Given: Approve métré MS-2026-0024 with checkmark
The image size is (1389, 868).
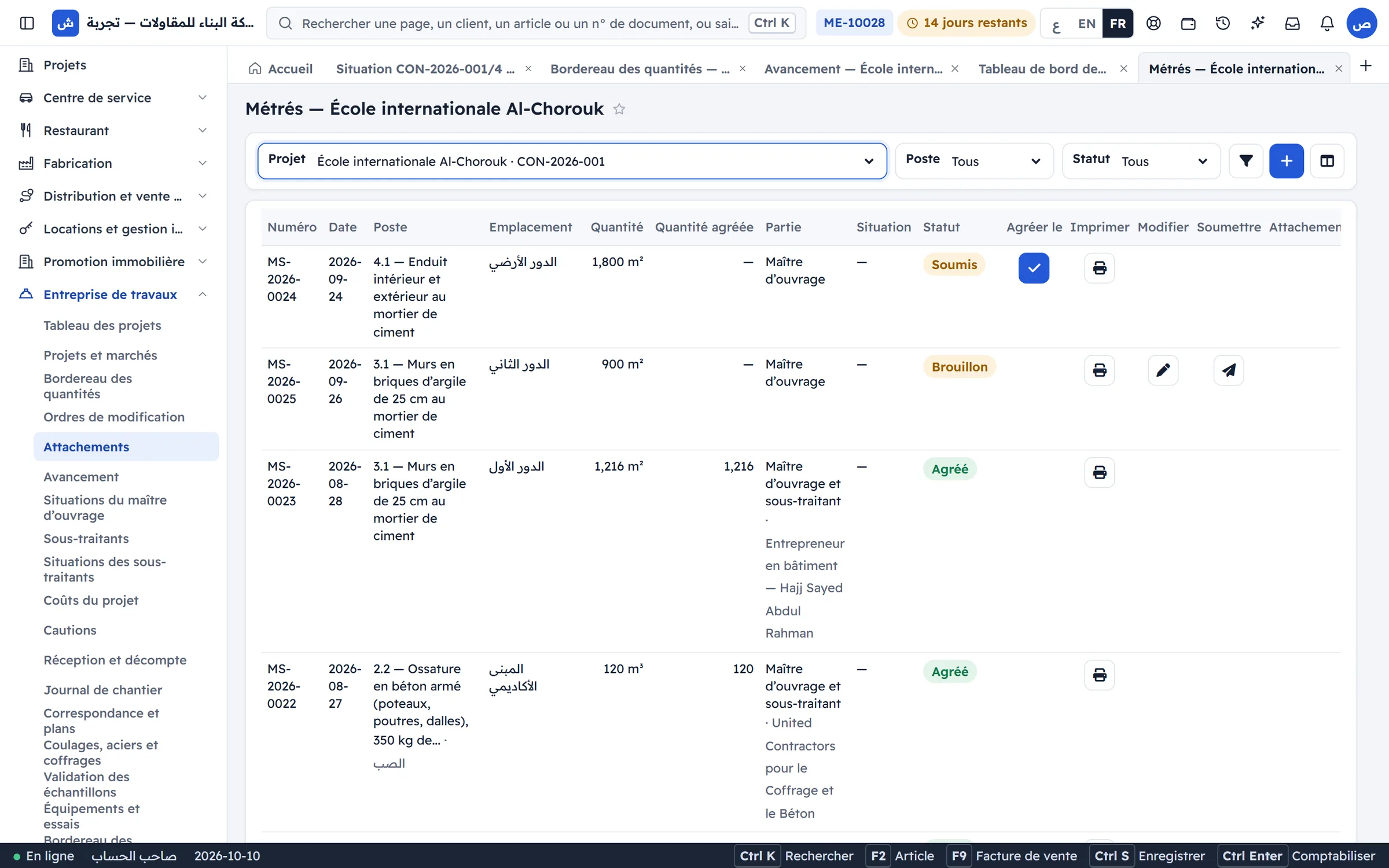Looking at the screenshot, I should [x=1034, y=268].
